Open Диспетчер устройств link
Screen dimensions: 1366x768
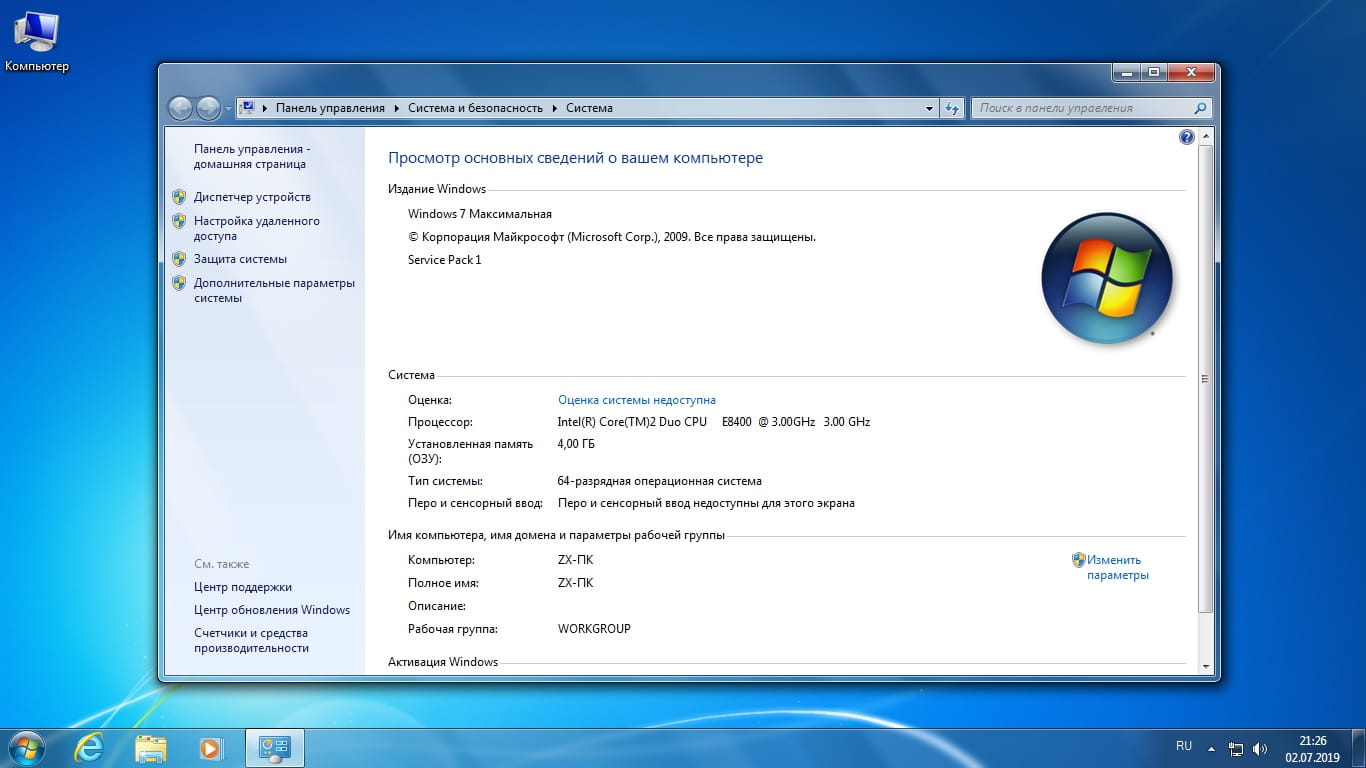[x=252, y=197]
